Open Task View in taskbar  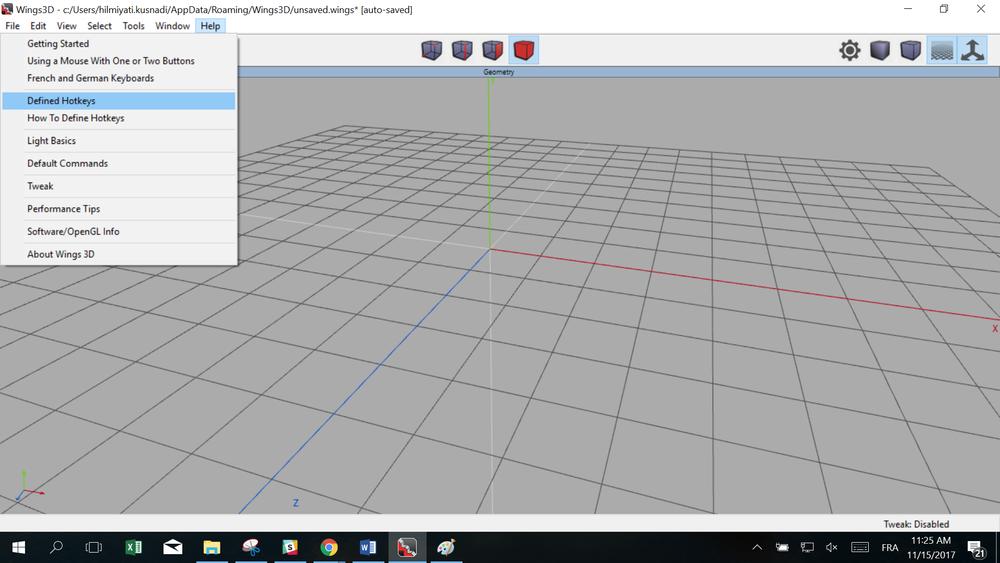coord(94,547)
